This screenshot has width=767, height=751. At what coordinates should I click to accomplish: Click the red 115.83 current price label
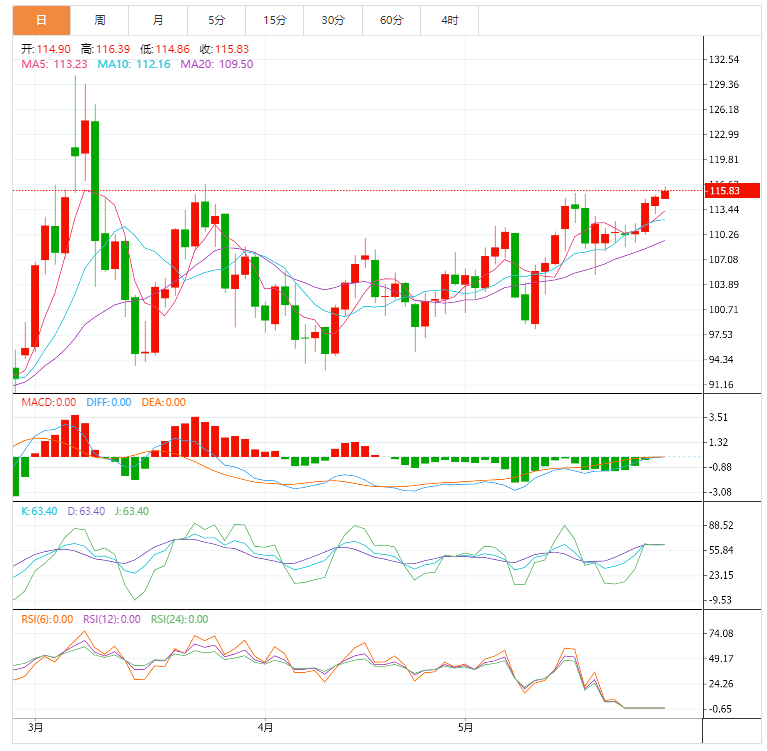coord(732,191)
